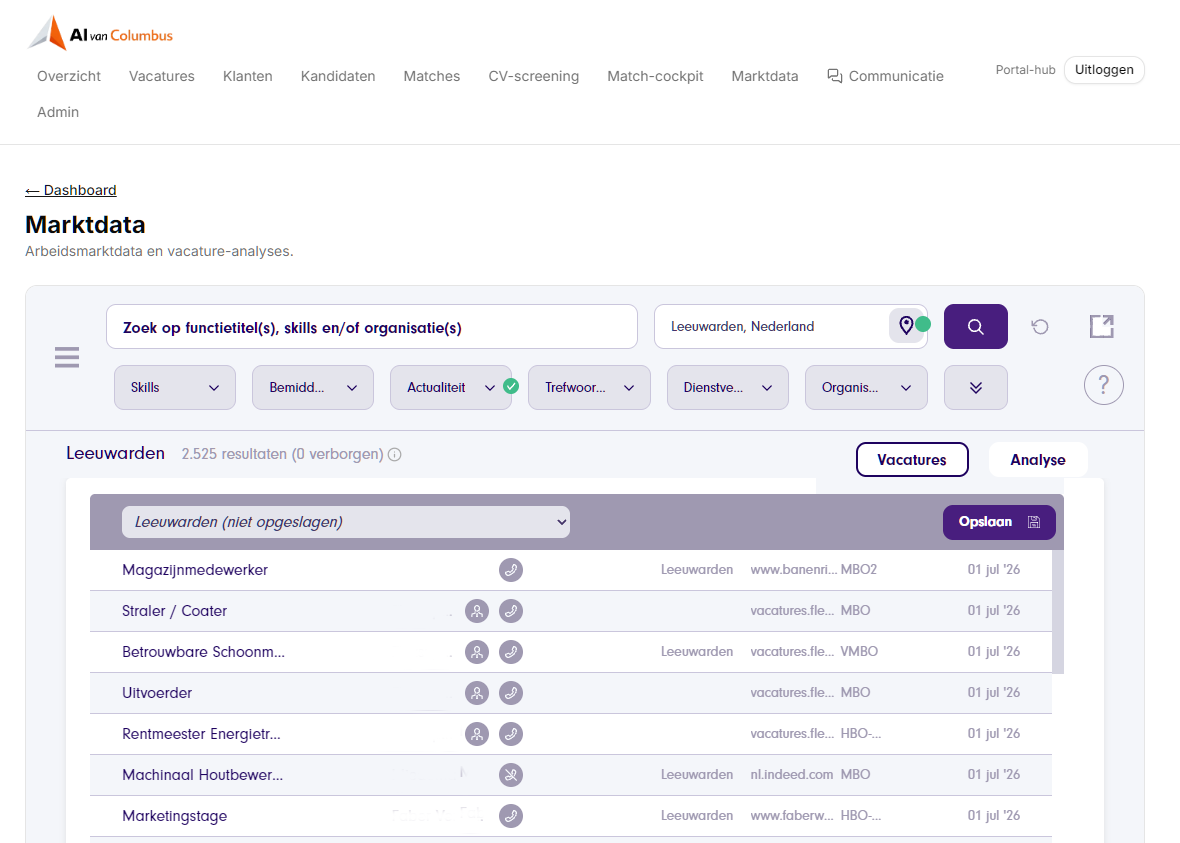Switch to the Vacatures results tab
Screen dimensions: 1180x843
click(x=912, y=460)
